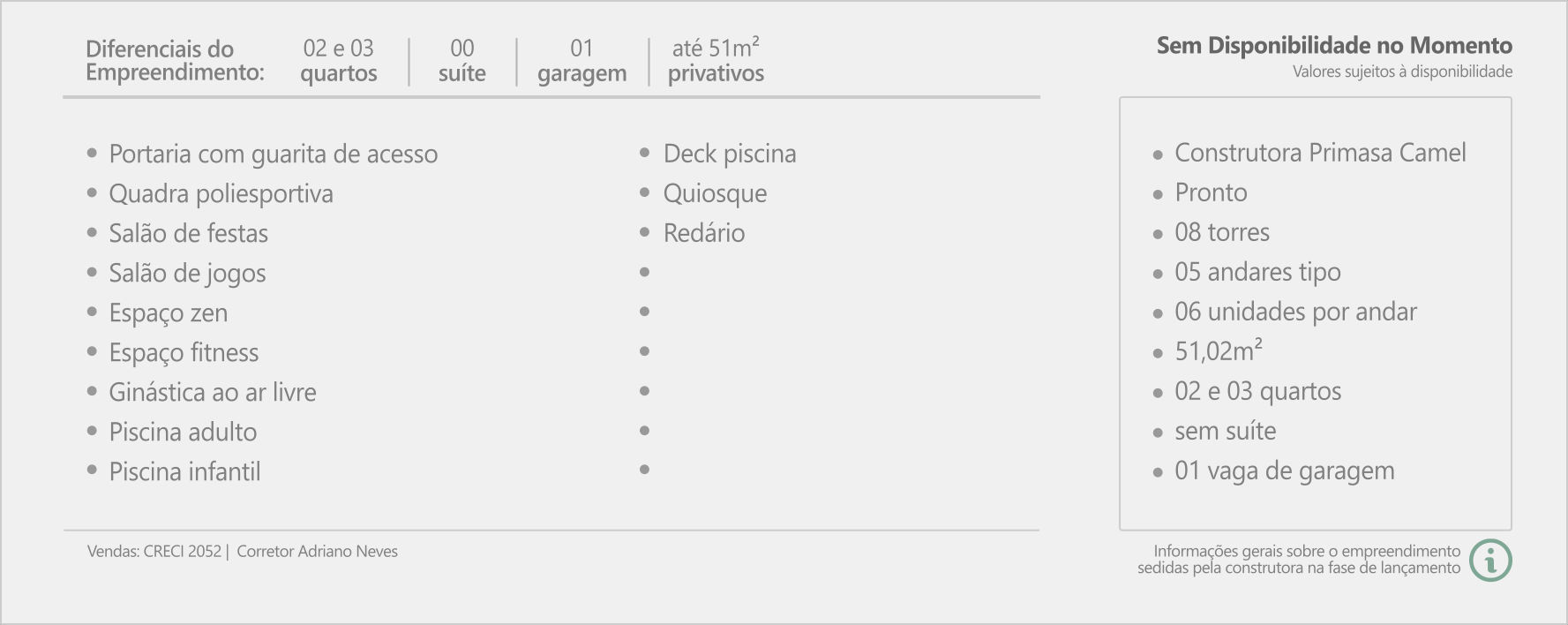Select '08 torres' in the details panel

point(1222,232)
